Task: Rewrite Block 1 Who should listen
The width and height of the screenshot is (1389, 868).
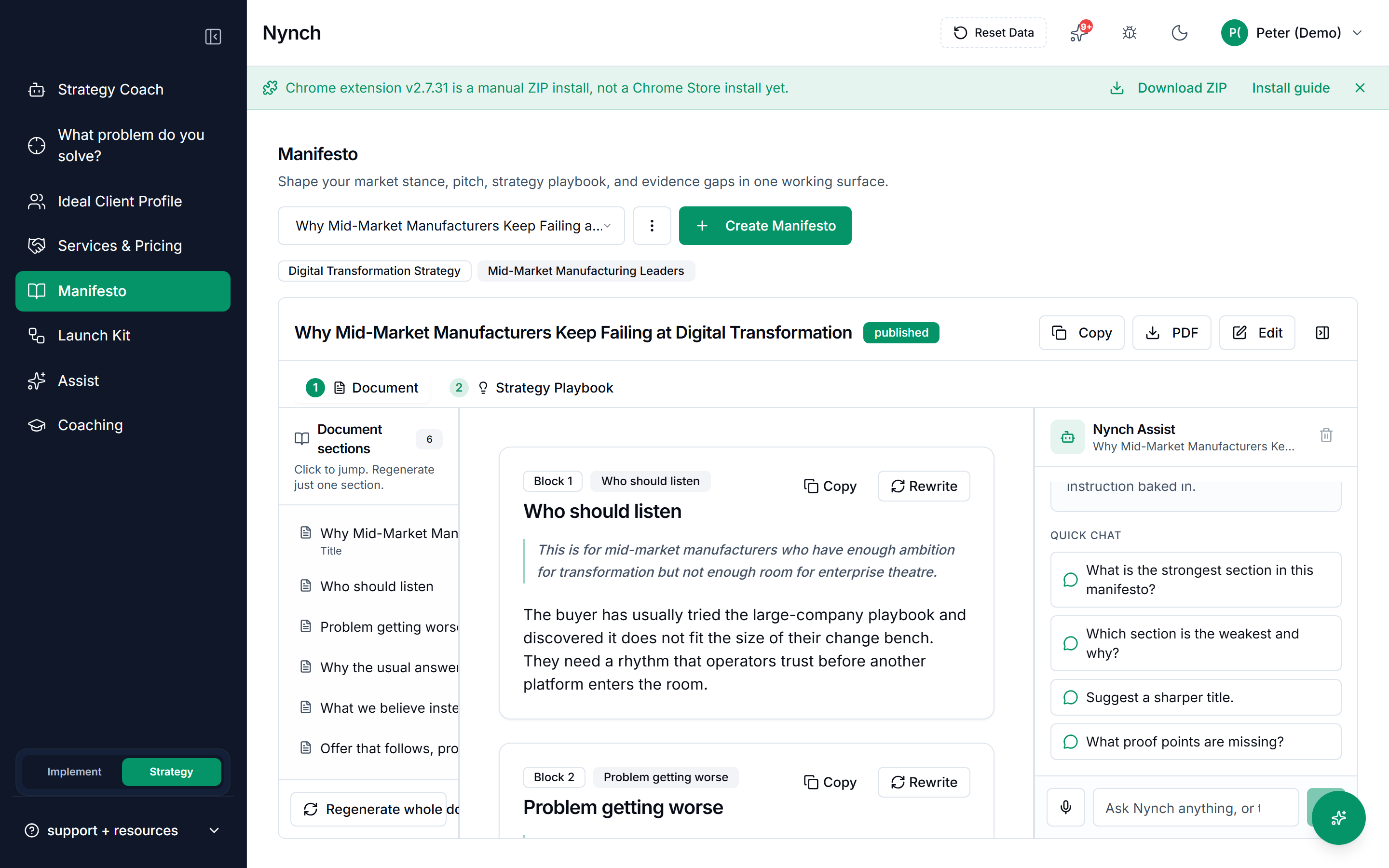Action: pyautogui.click(x=924, y=486)
